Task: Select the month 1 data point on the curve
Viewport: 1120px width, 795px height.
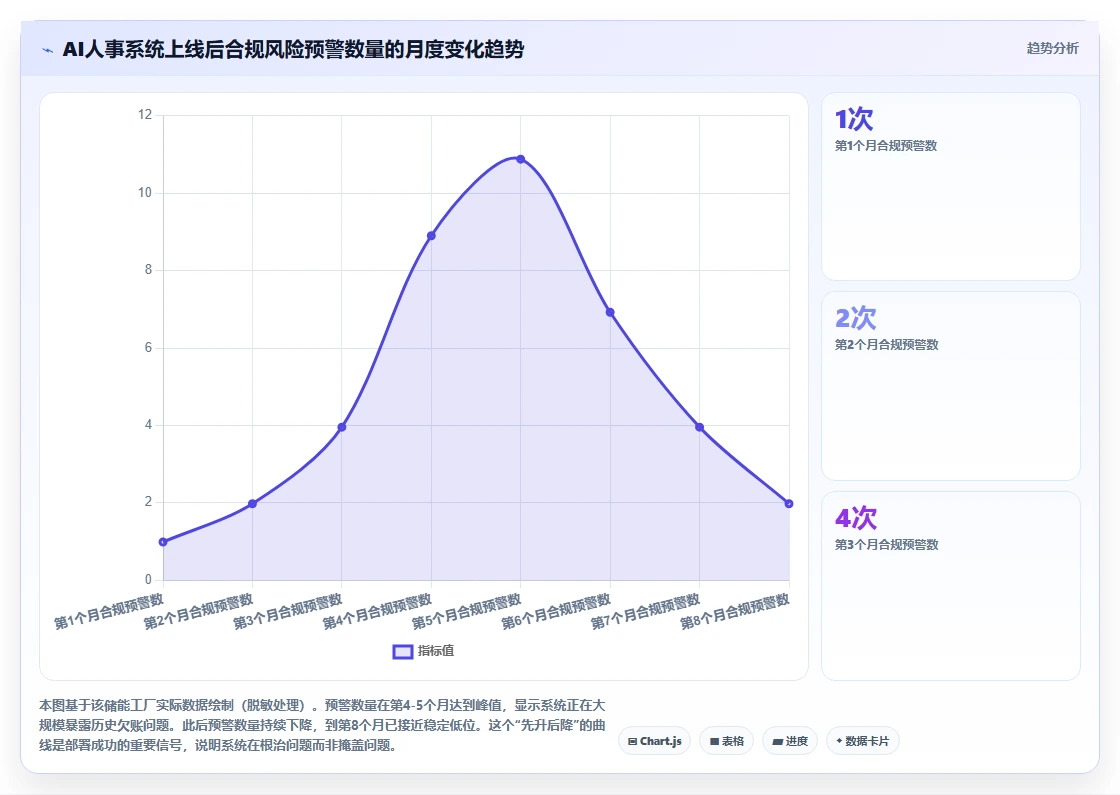Action: [164, 542]
